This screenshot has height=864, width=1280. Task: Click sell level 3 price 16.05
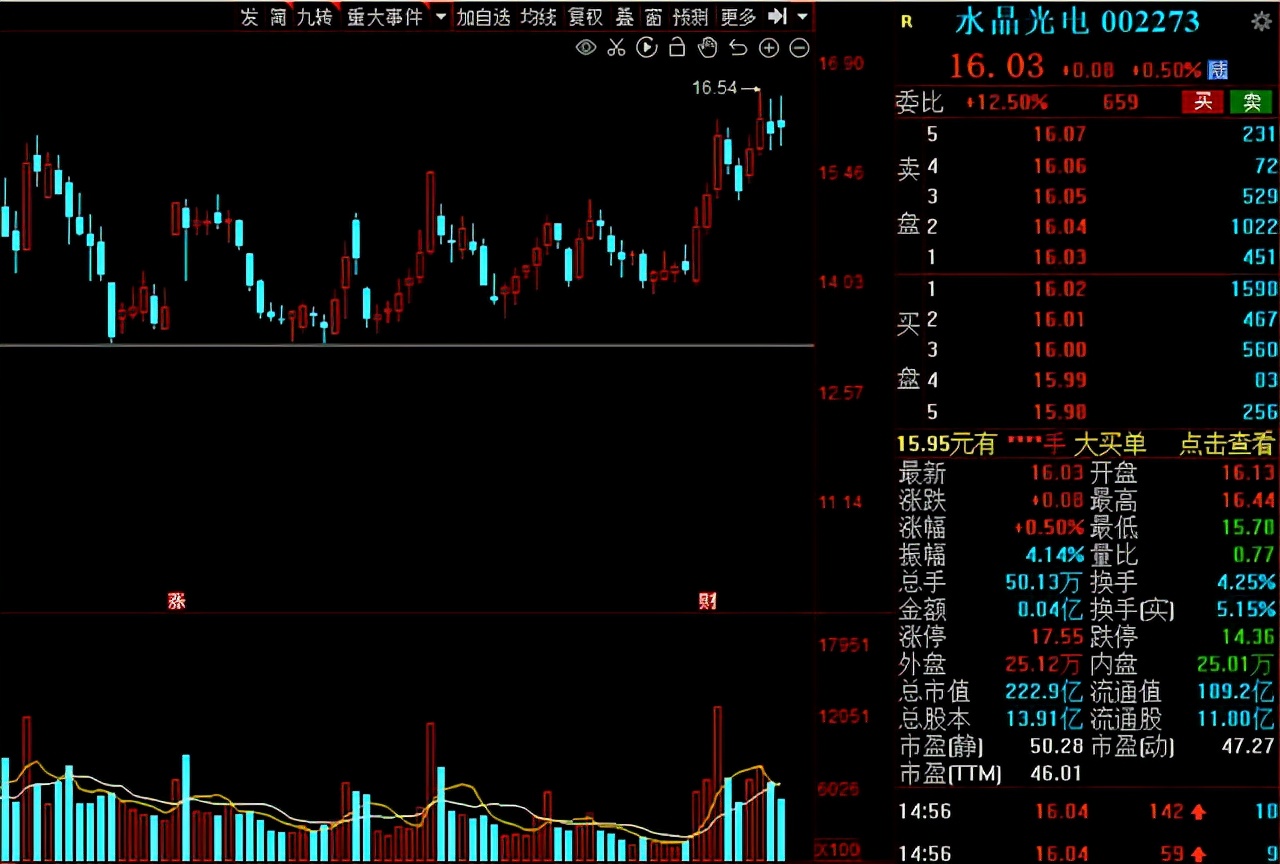click(1060, 196)
